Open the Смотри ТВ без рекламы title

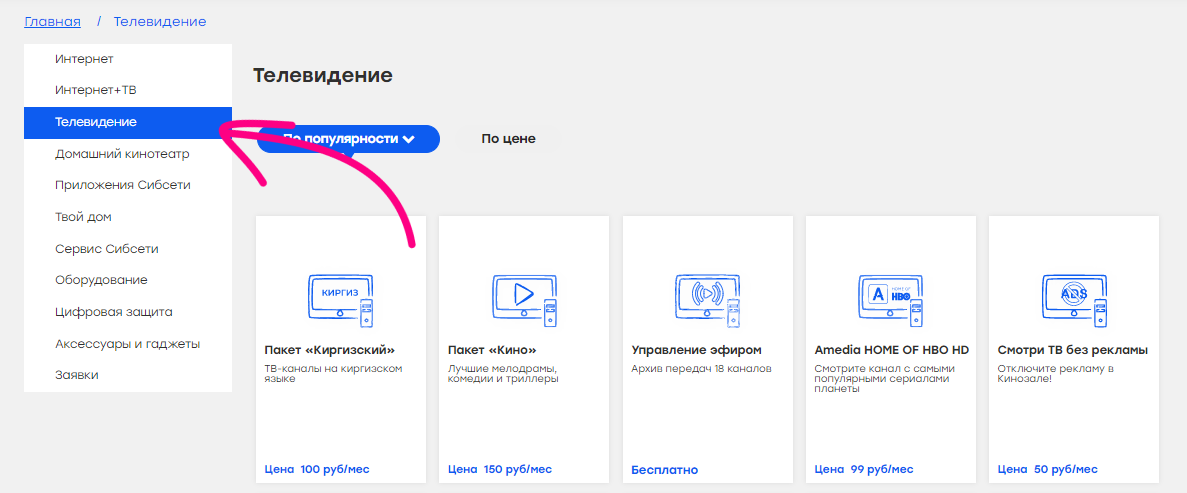tap(1073, 350)
